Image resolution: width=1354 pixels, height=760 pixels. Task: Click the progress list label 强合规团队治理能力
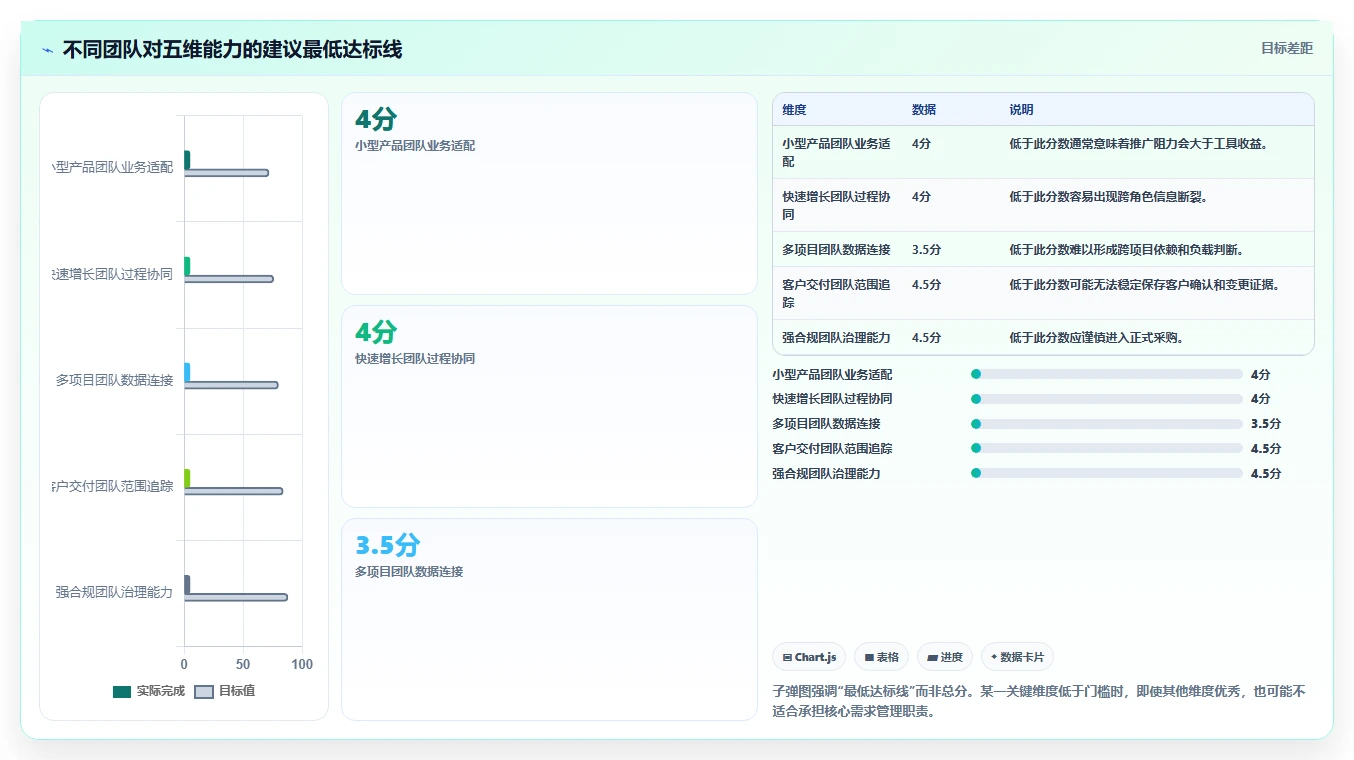[x=826, y=473]
